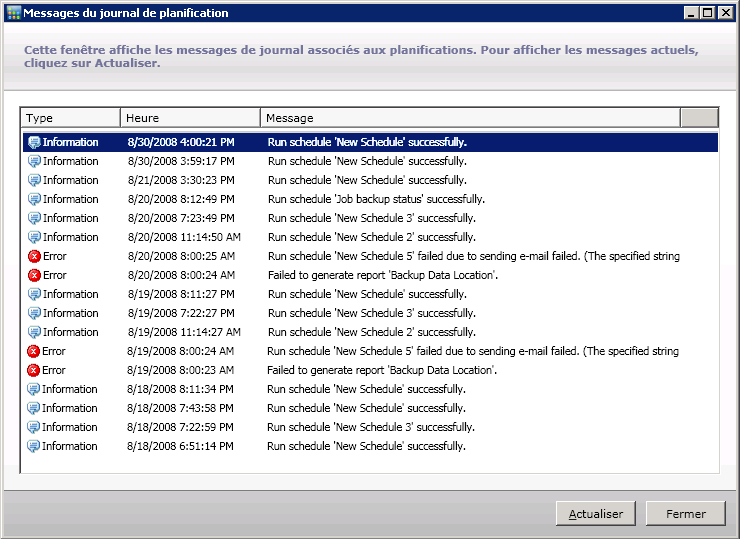Click the Information icon at 8/18/2008 6:51:14 PM
Viewport: 740px width, 539px height.
pos(34,446)
